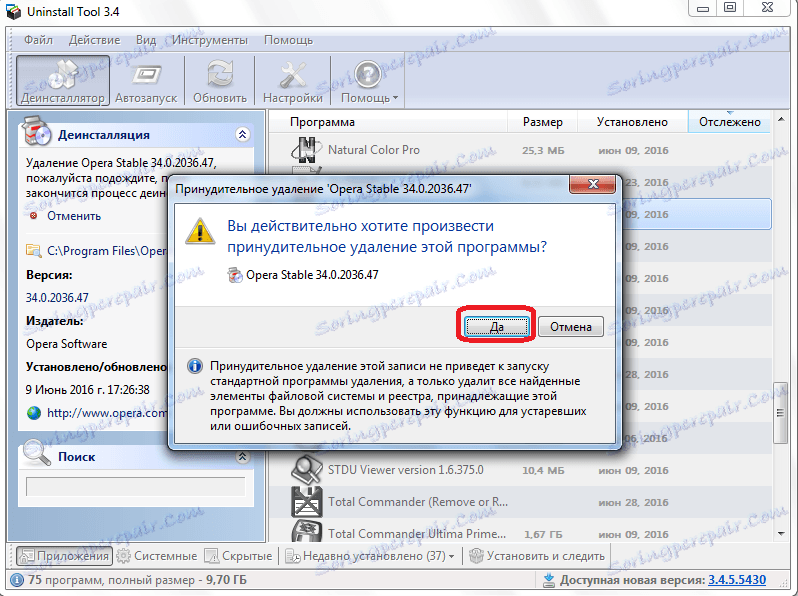Click scrollbar up arrow of program list

tap(781, 119)
